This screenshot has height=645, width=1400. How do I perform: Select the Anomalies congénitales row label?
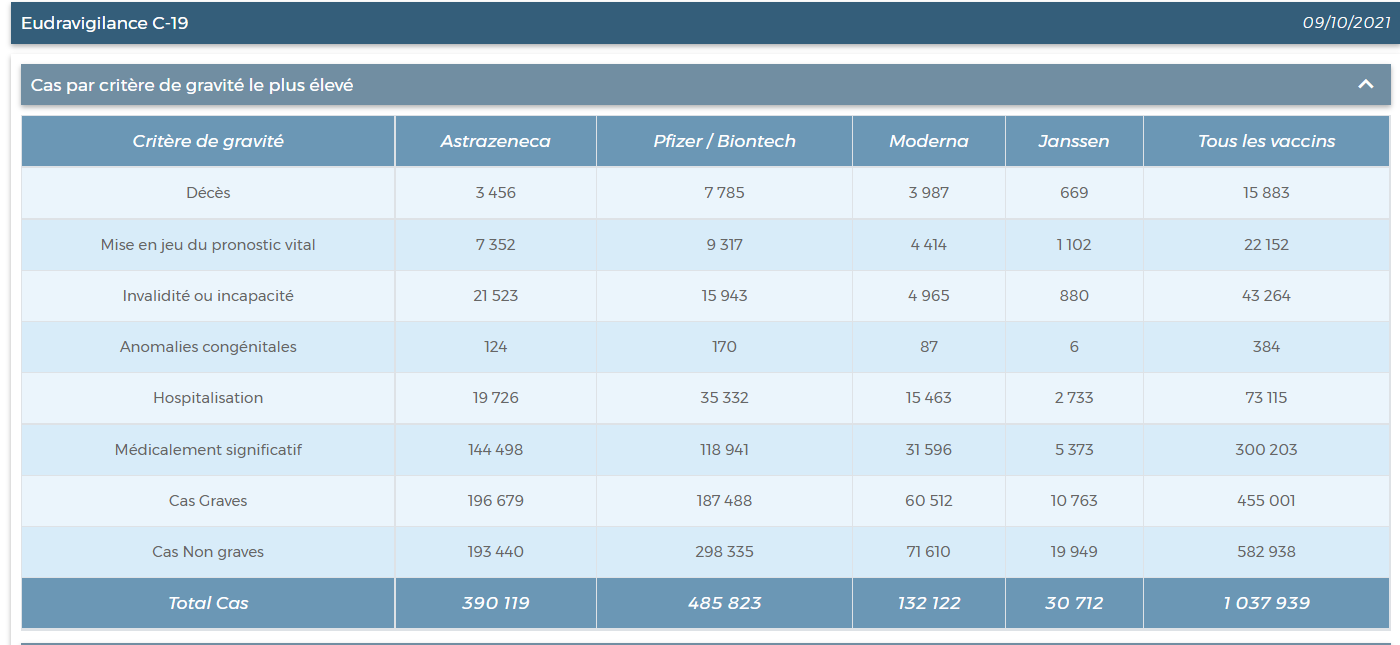click(208, 347)
